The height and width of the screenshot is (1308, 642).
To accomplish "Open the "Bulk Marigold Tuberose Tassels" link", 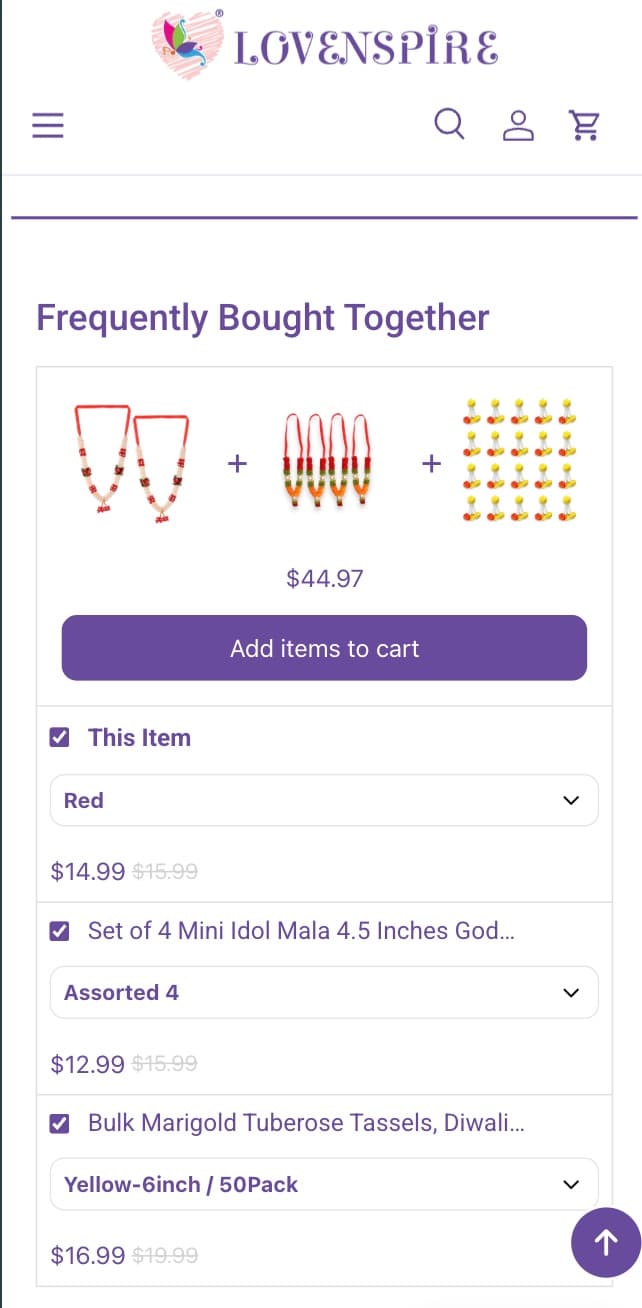I will (305, 1123).
